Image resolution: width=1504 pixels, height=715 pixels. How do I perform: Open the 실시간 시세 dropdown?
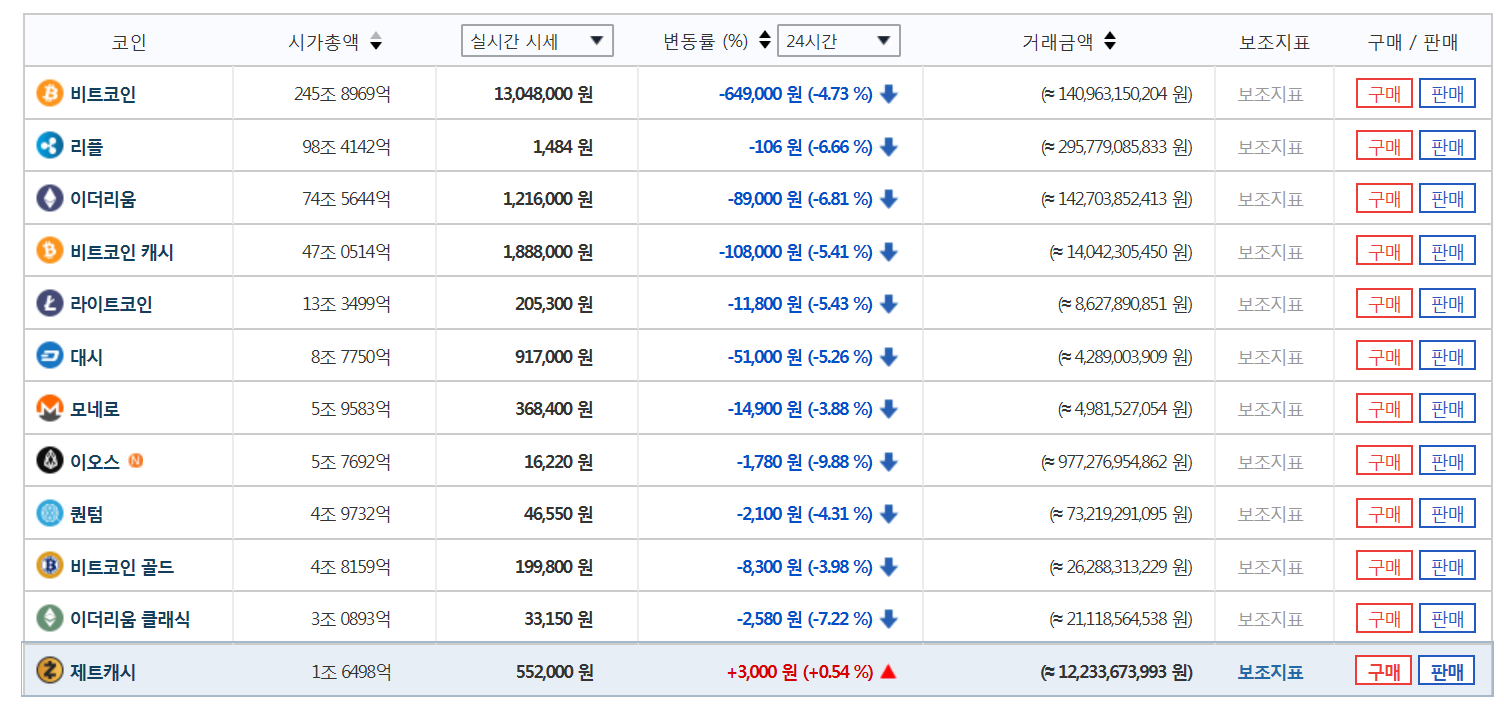[537, 41]
